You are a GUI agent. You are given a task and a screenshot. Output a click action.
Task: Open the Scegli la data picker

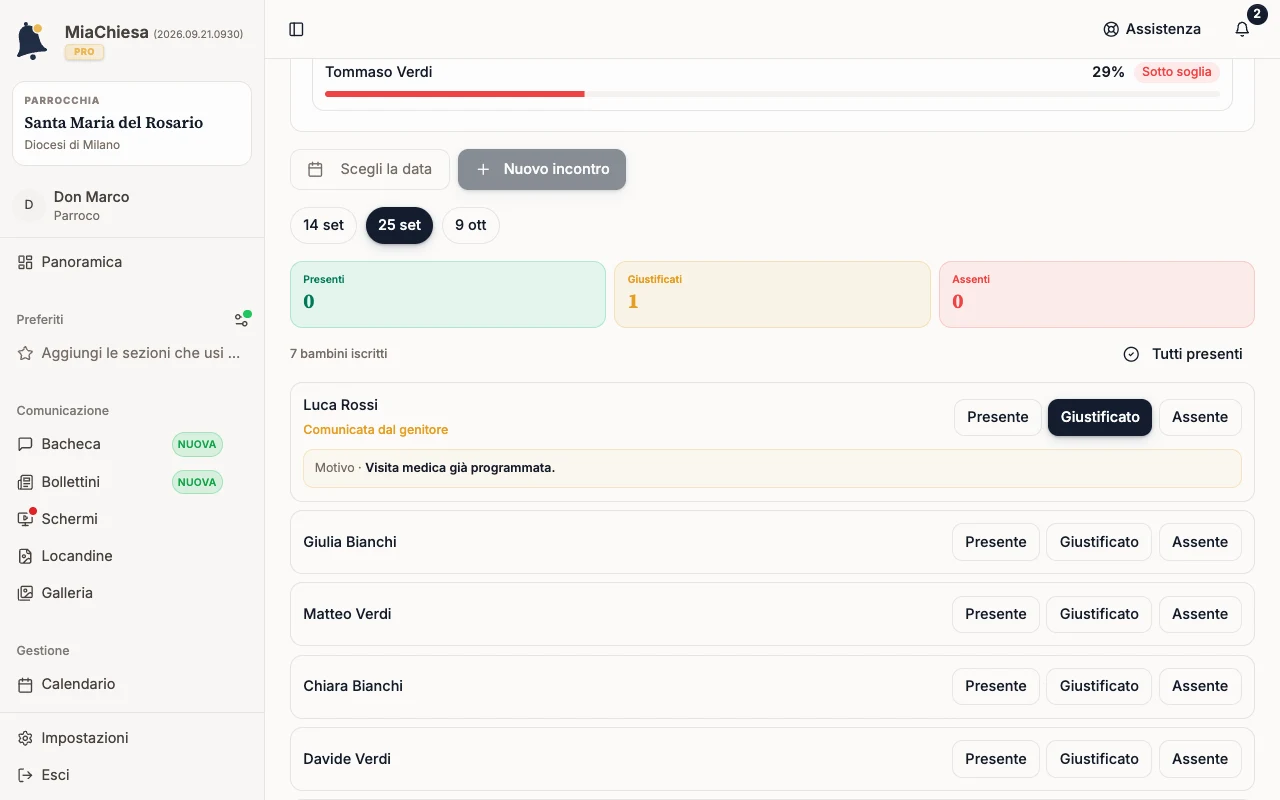coord(370,169)
